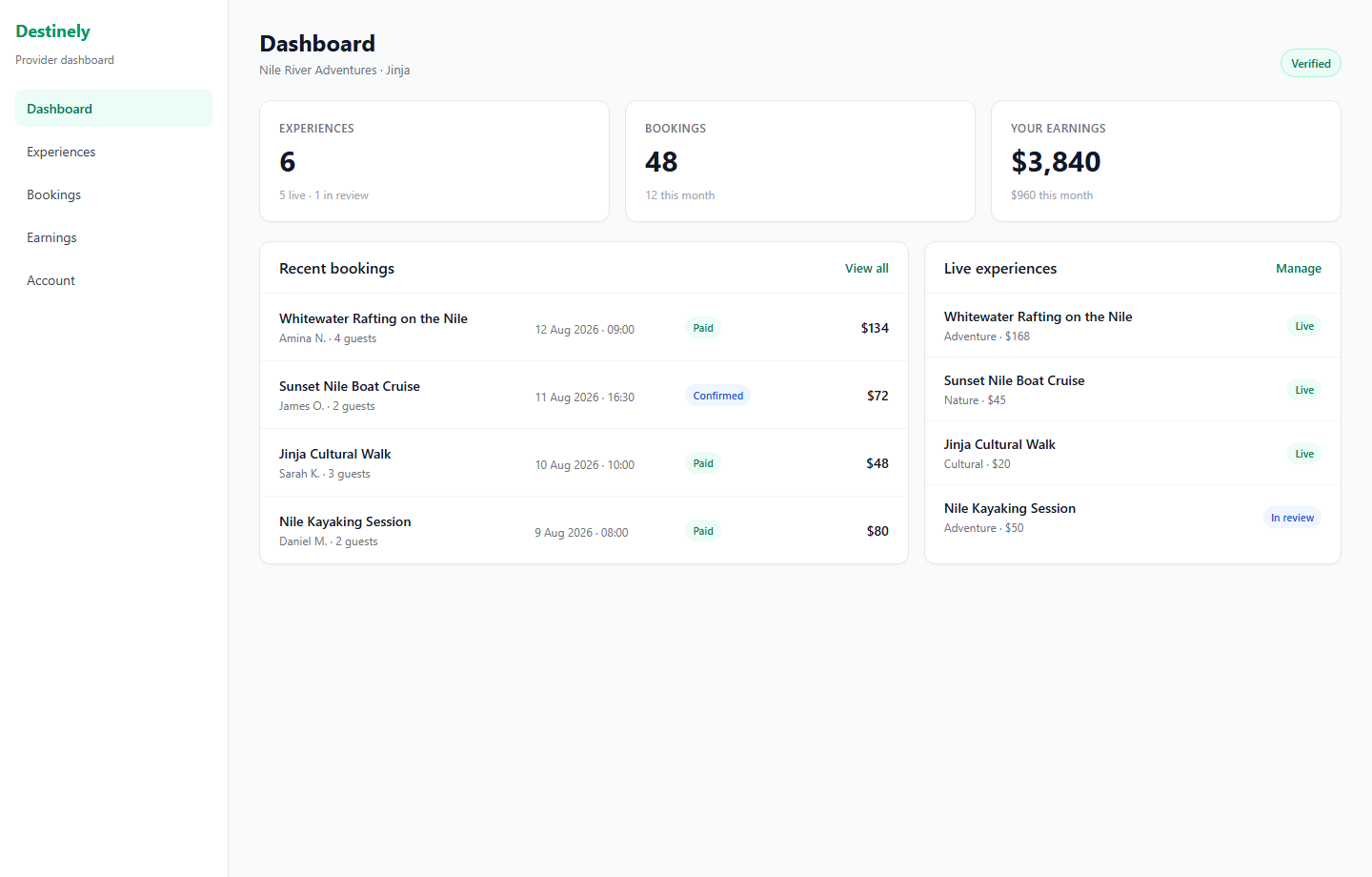Click the $80 booking amount
The width and height of the screenshot is (1372, 877).
click(x=878, y=531)
